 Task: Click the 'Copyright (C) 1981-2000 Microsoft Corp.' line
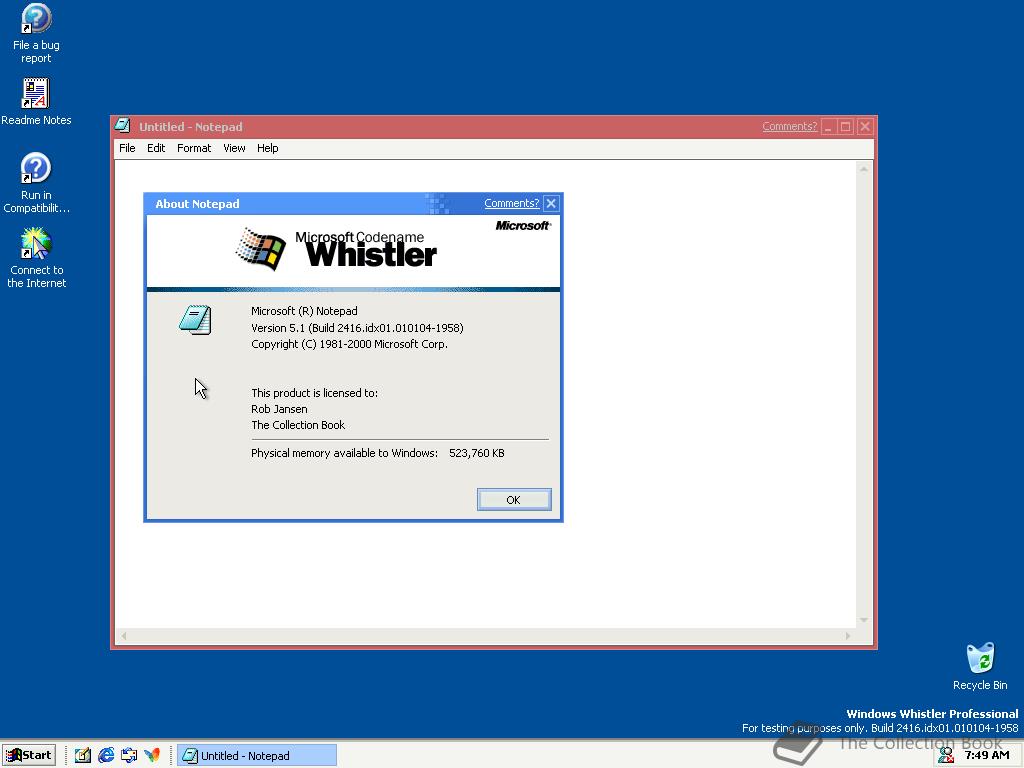[349, 344]
